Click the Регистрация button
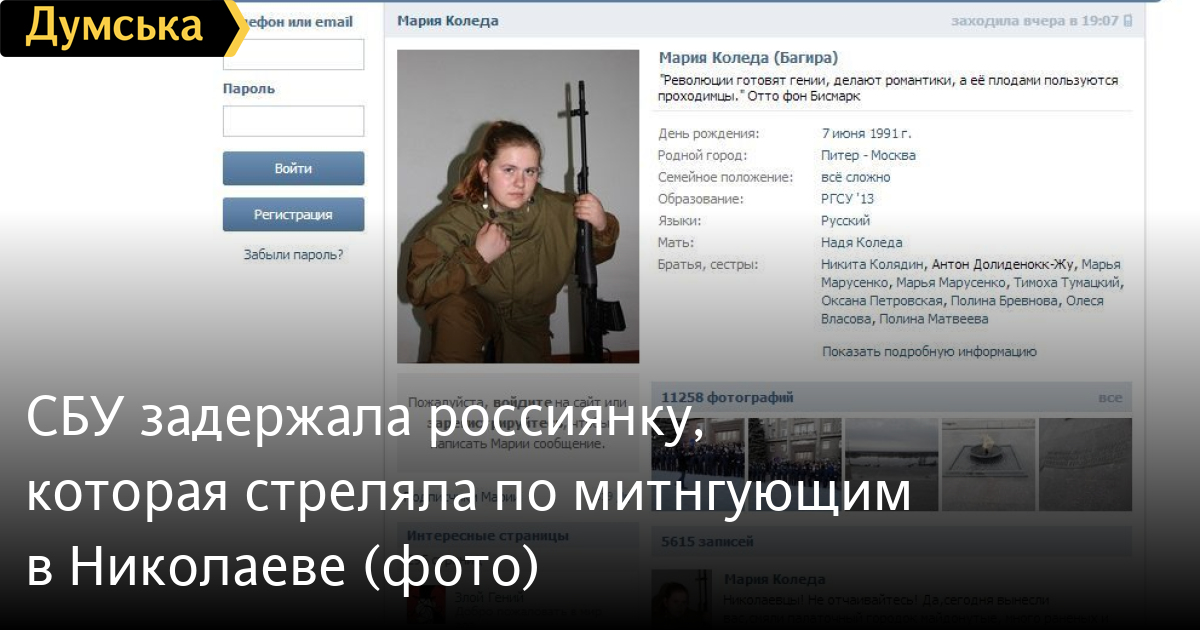 (293, 214)
